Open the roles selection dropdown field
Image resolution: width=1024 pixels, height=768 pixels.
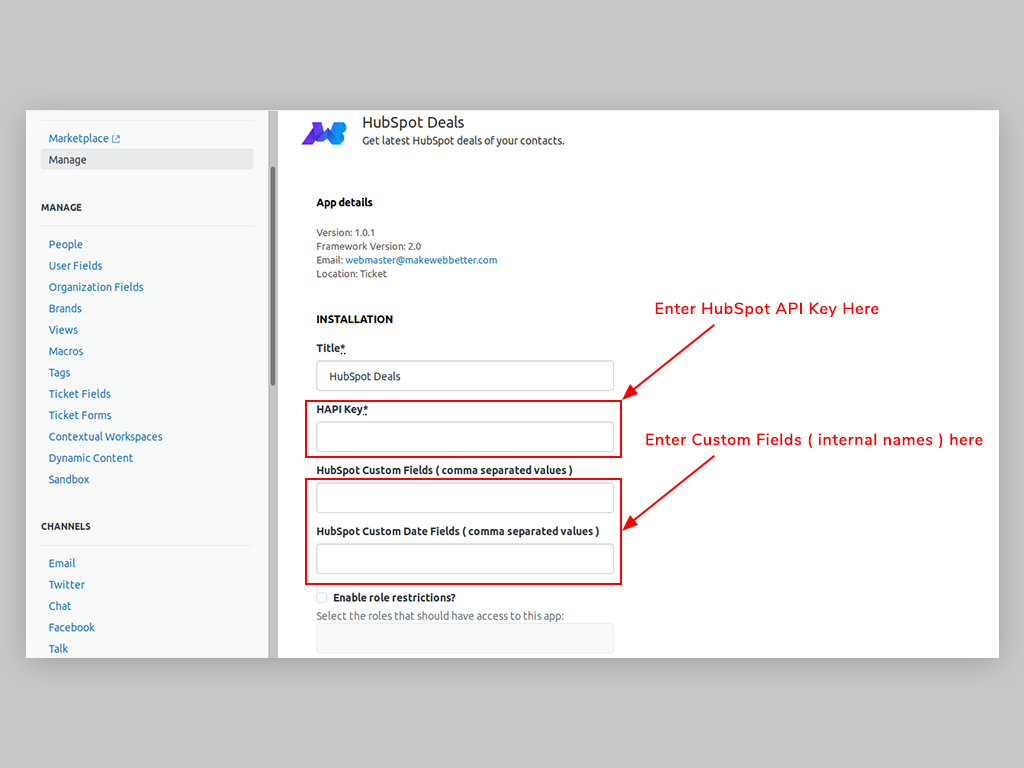coord(465,638)
